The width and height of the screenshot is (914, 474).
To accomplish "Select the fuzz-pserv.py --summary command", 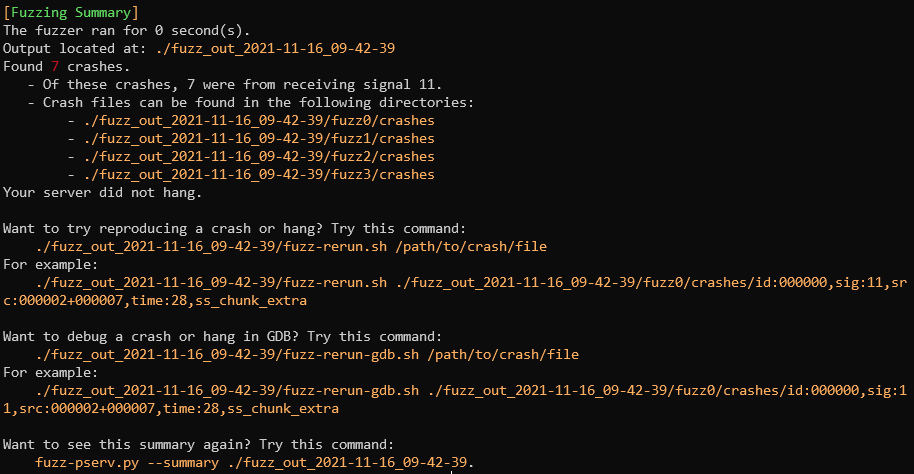I will tap(255, 462).
